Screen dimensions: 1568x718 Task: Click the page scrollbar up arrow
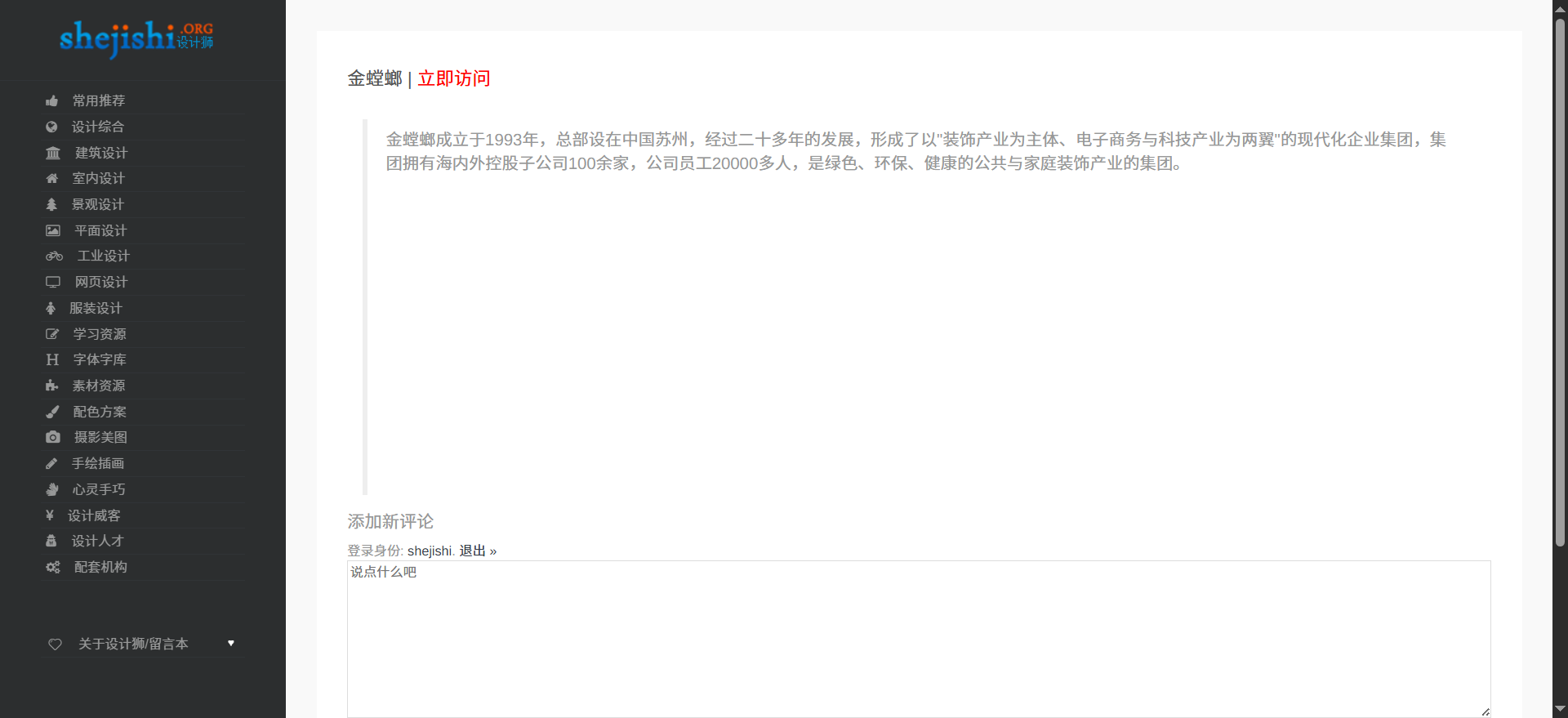[1560, 8]
